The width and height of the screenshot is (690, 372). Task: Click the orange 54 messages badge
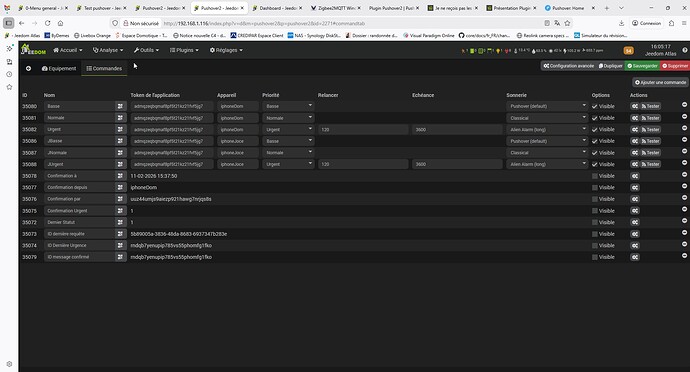click(628, 51)
